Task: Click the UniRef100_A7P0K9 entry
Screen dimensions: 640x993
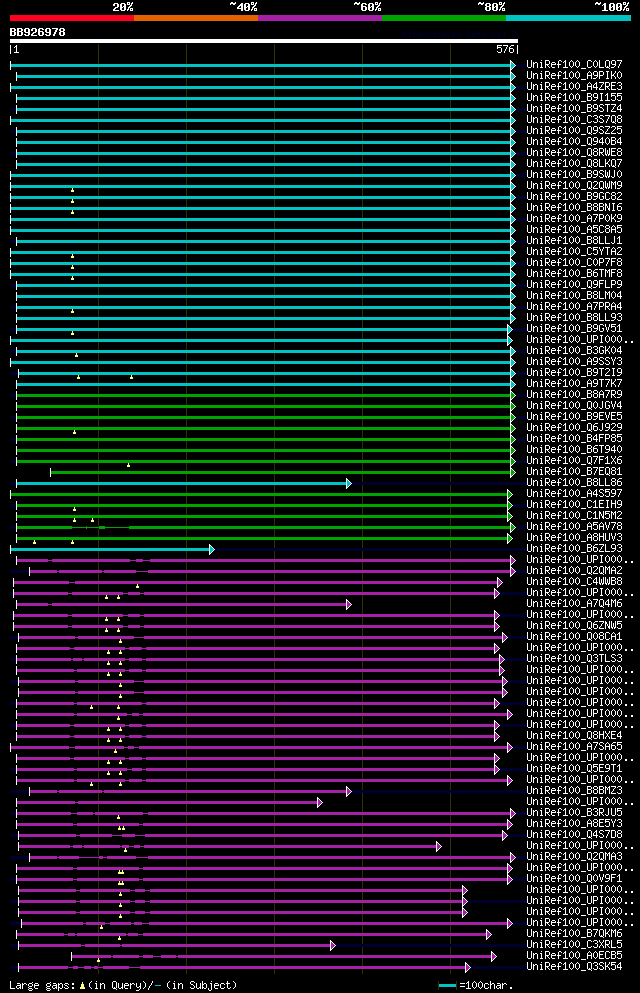Action: coord(574,218)
